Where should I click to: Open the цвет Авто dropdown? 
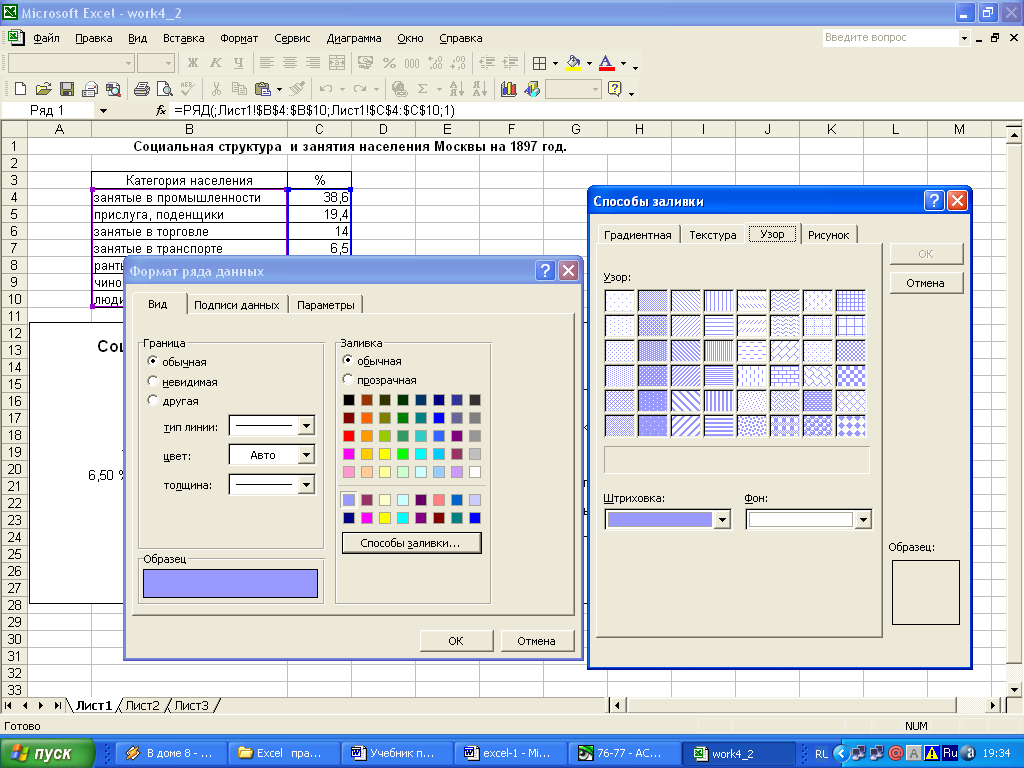pyautogui.click(x=306, y=455)
